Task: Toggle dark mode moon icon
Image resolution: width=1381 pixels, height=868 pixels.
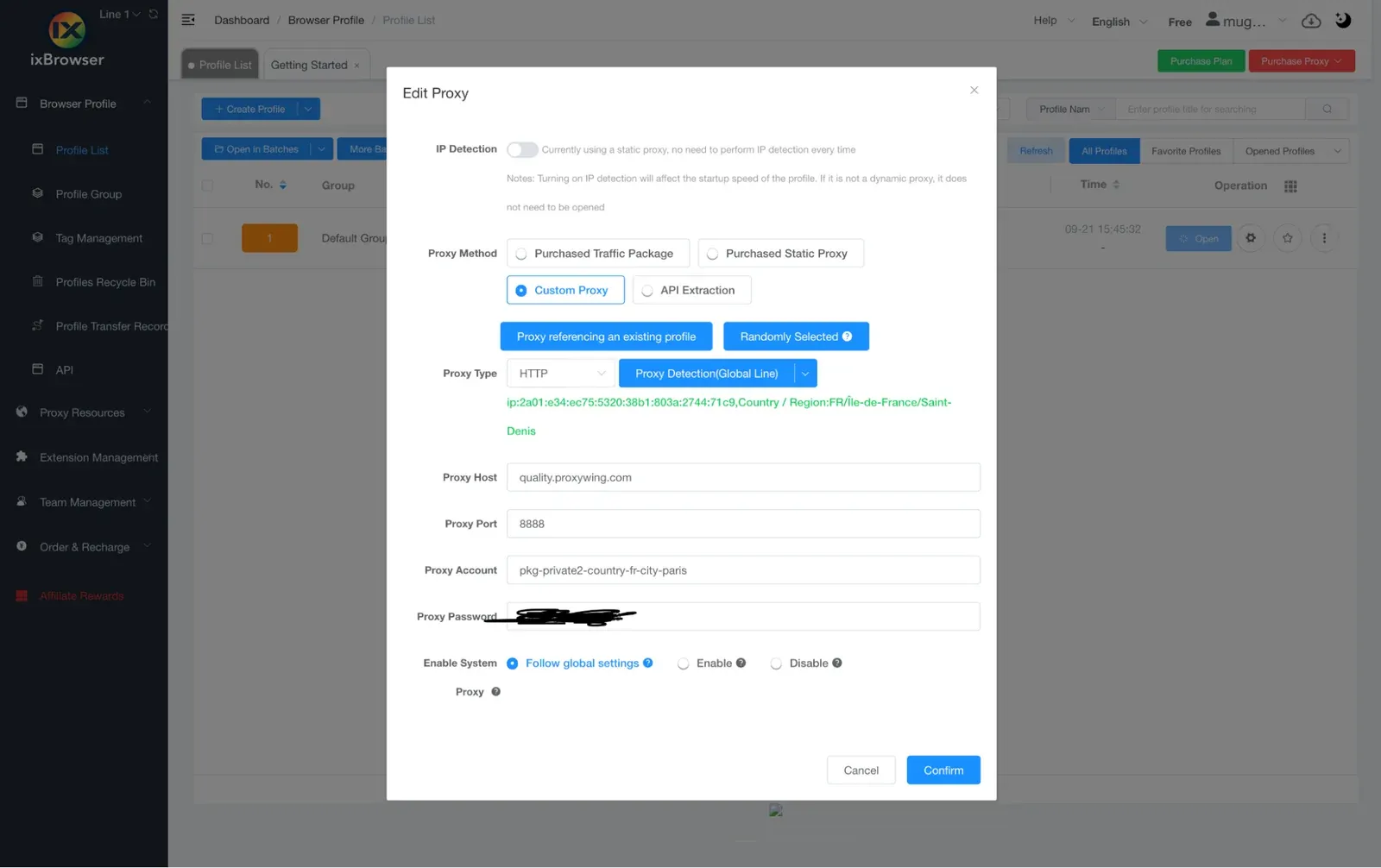Action: 1343,20
